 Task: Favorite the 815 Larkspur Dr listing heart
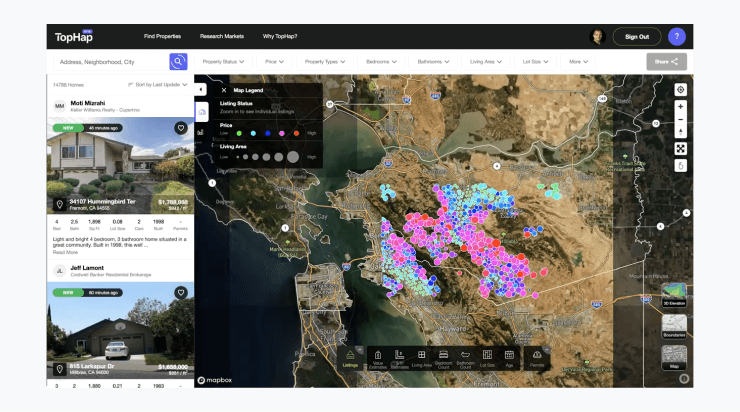coord(181,293)
